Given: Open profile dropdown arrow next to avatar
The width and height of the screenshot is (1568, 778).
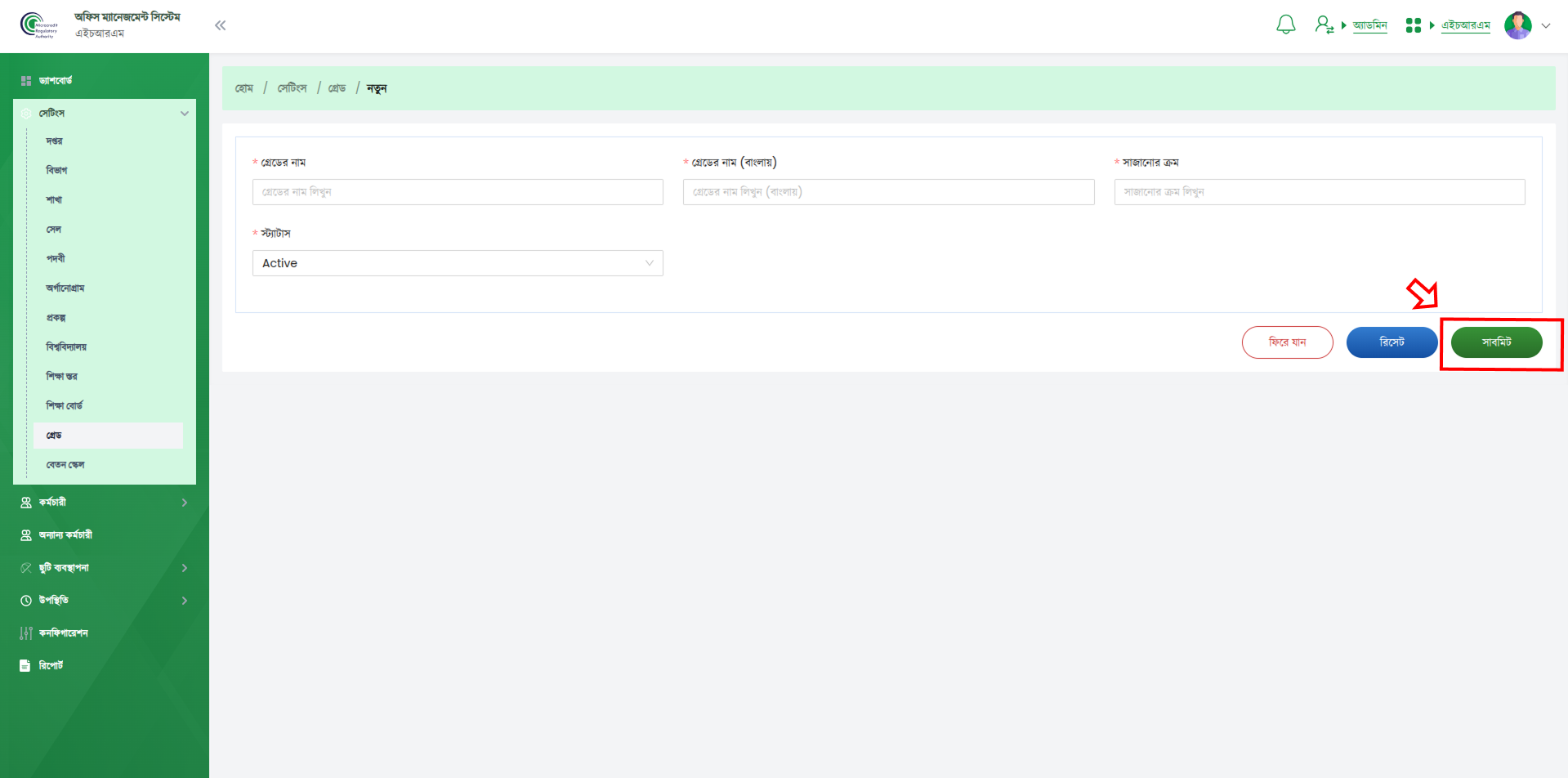Looking at the screenshot, I should tap(1546, 25).
